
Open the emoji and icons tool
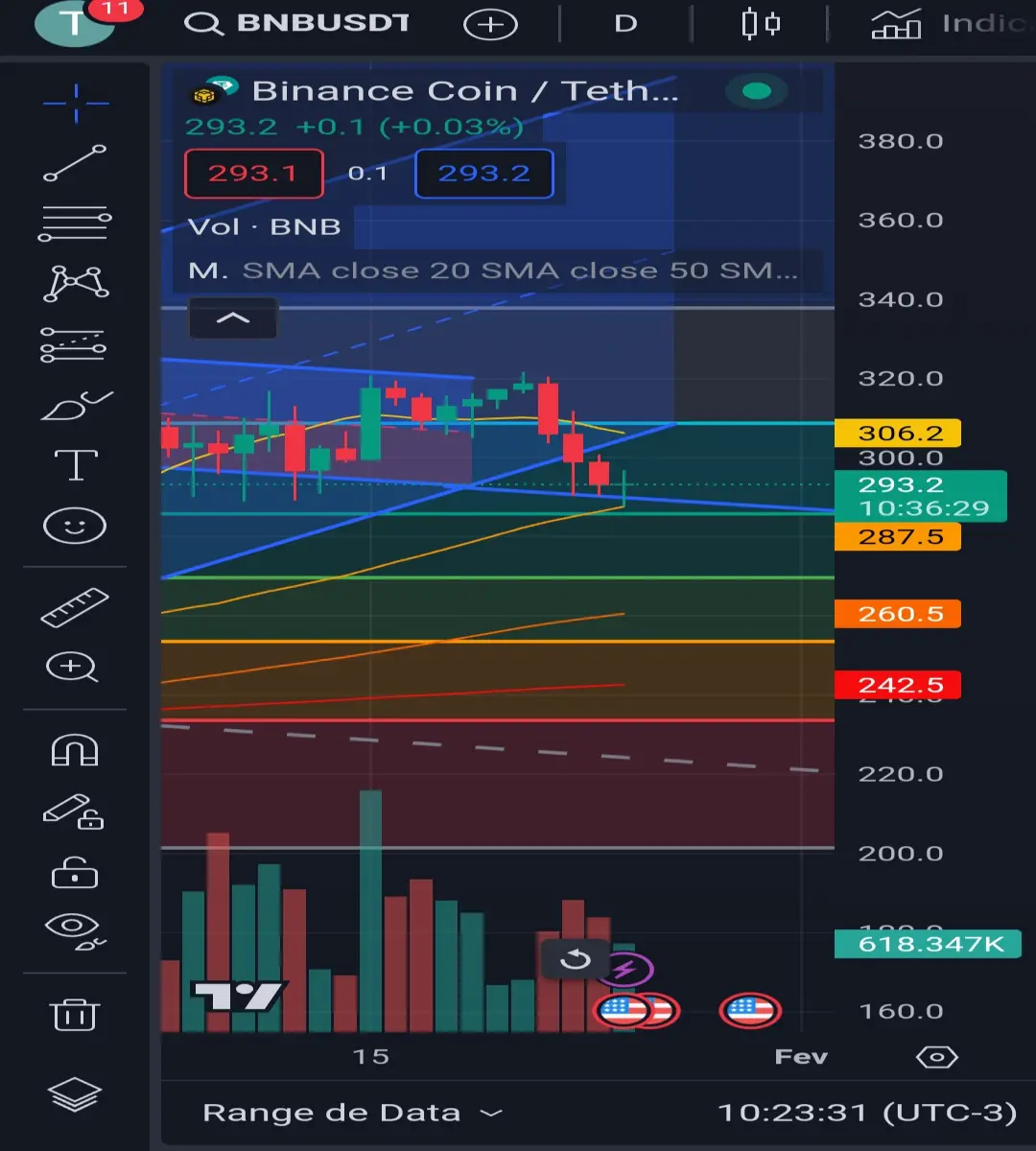coord(75,526)
